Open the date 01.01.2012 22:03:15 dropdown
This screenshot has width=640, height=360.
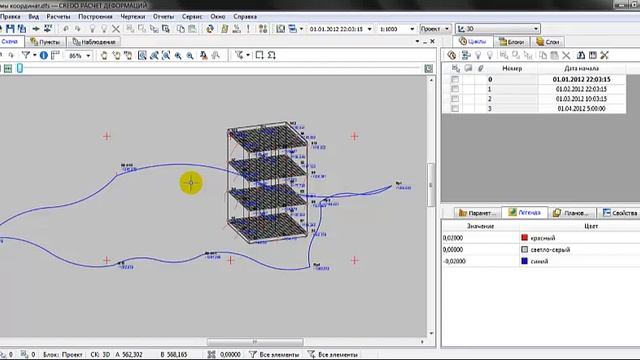tap(369, 29)
